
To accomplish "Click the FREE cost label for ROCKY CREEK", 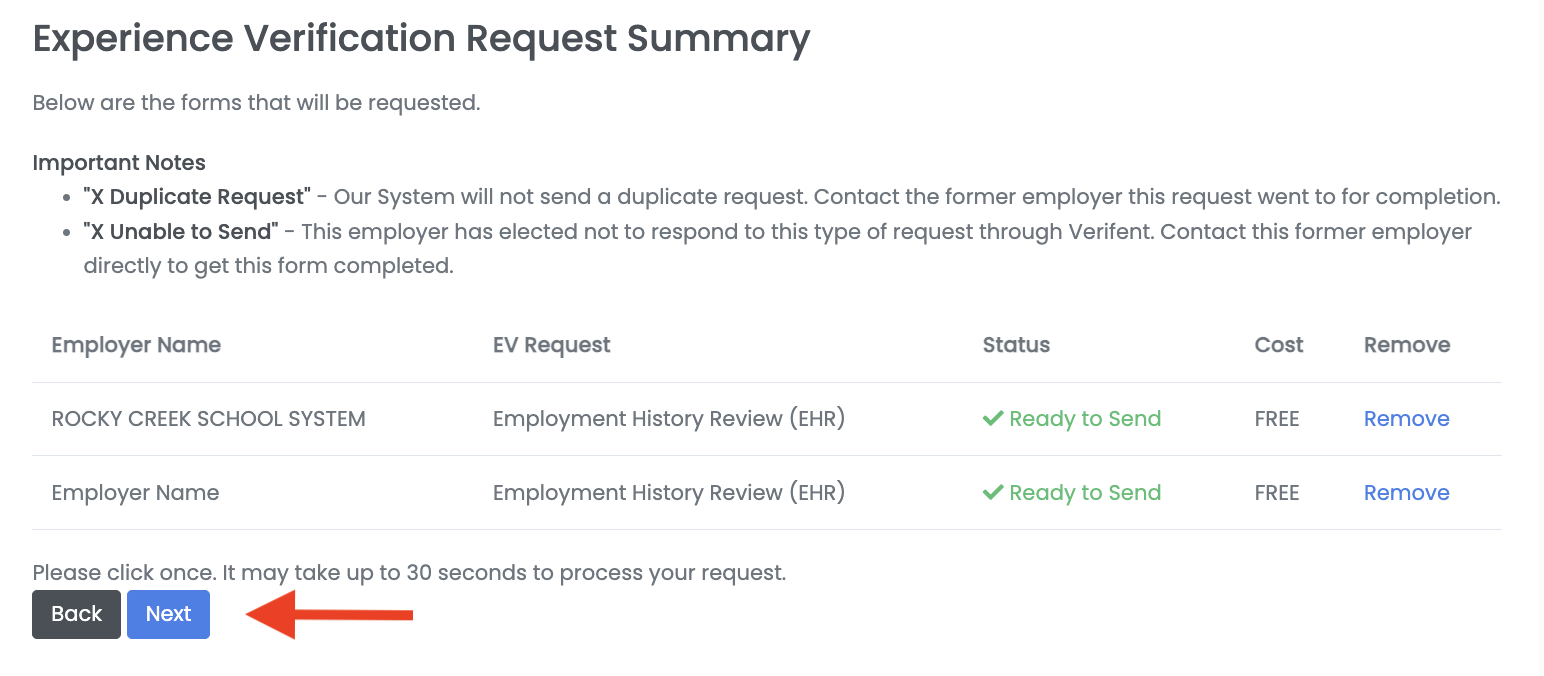I will pyautogui.click(x=1277, y=418).
